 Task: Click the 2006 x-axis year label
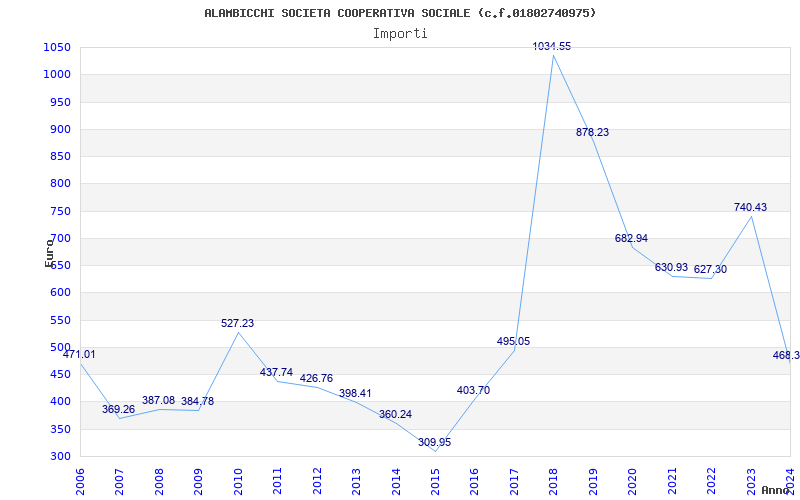pos(80,482)
